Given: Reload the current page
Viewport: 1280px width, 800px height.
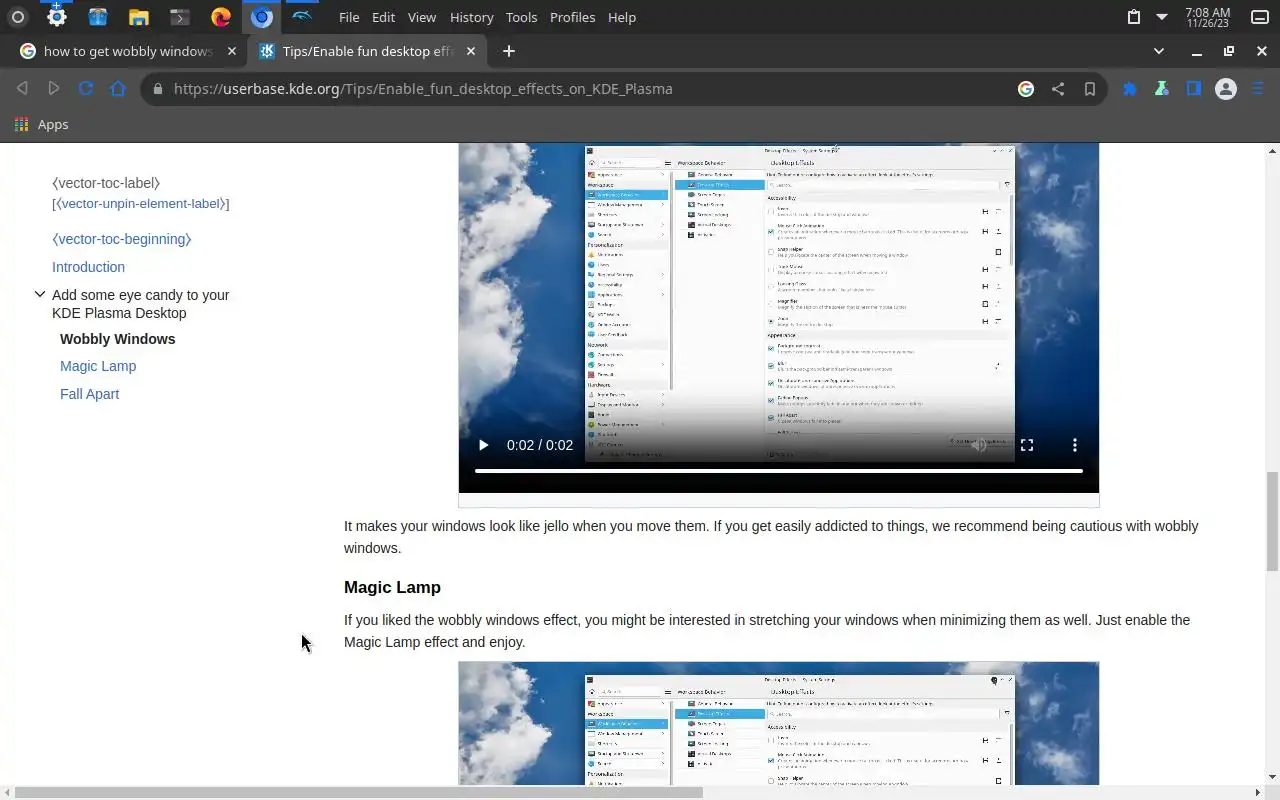Looking at the screenshot, I should tap(86, 89).
